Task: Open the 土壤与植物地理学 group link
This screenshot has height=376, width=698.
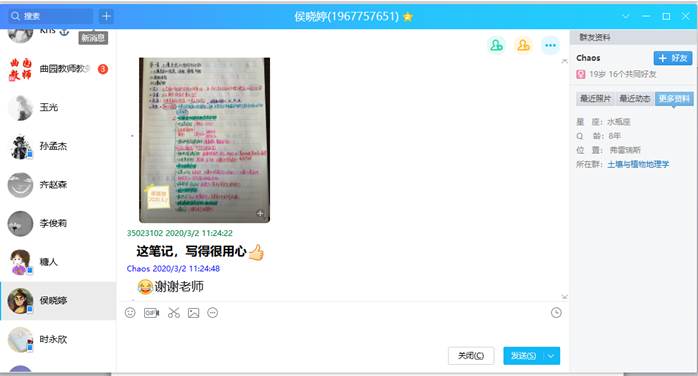Action: (638, 164)
